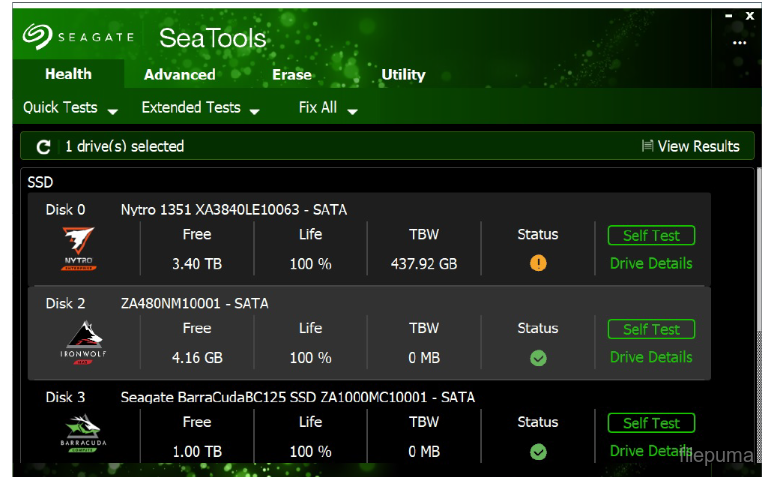
Task: Click the green check status icon for Disk 2
Action: 538,358
